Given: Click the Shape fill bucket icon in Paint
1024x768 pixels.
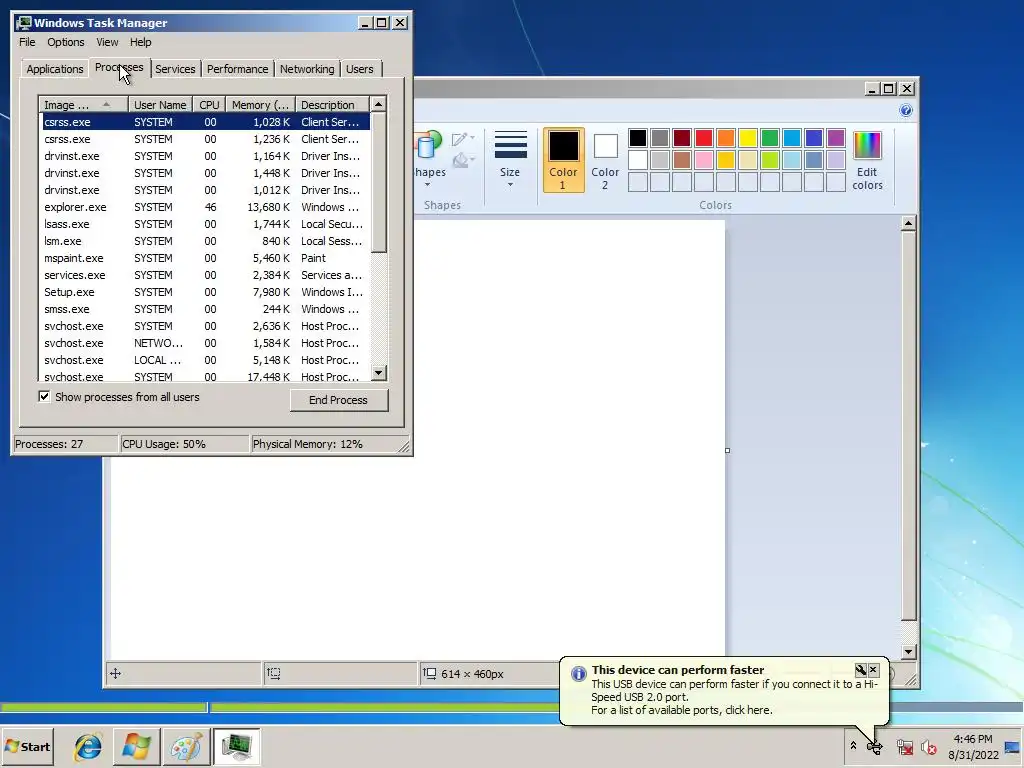Looking at the screenshot, I should pos(460,159).
